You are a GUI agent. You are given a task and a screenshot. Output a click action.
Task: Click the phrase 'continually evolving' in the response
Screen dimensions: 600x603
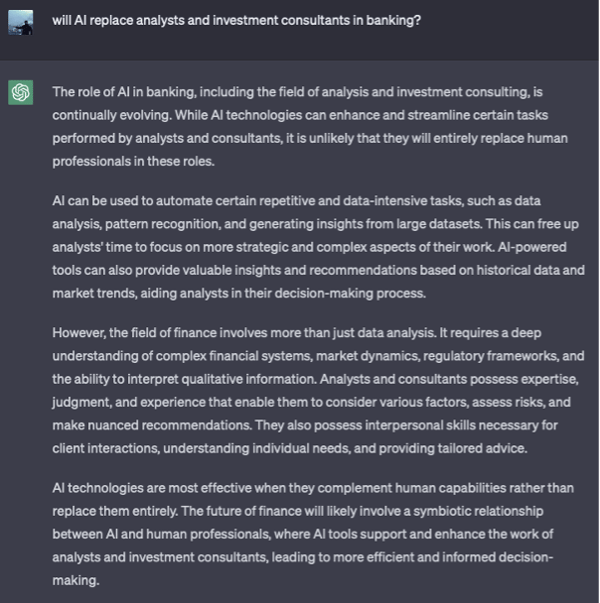(x=112, y=115)
